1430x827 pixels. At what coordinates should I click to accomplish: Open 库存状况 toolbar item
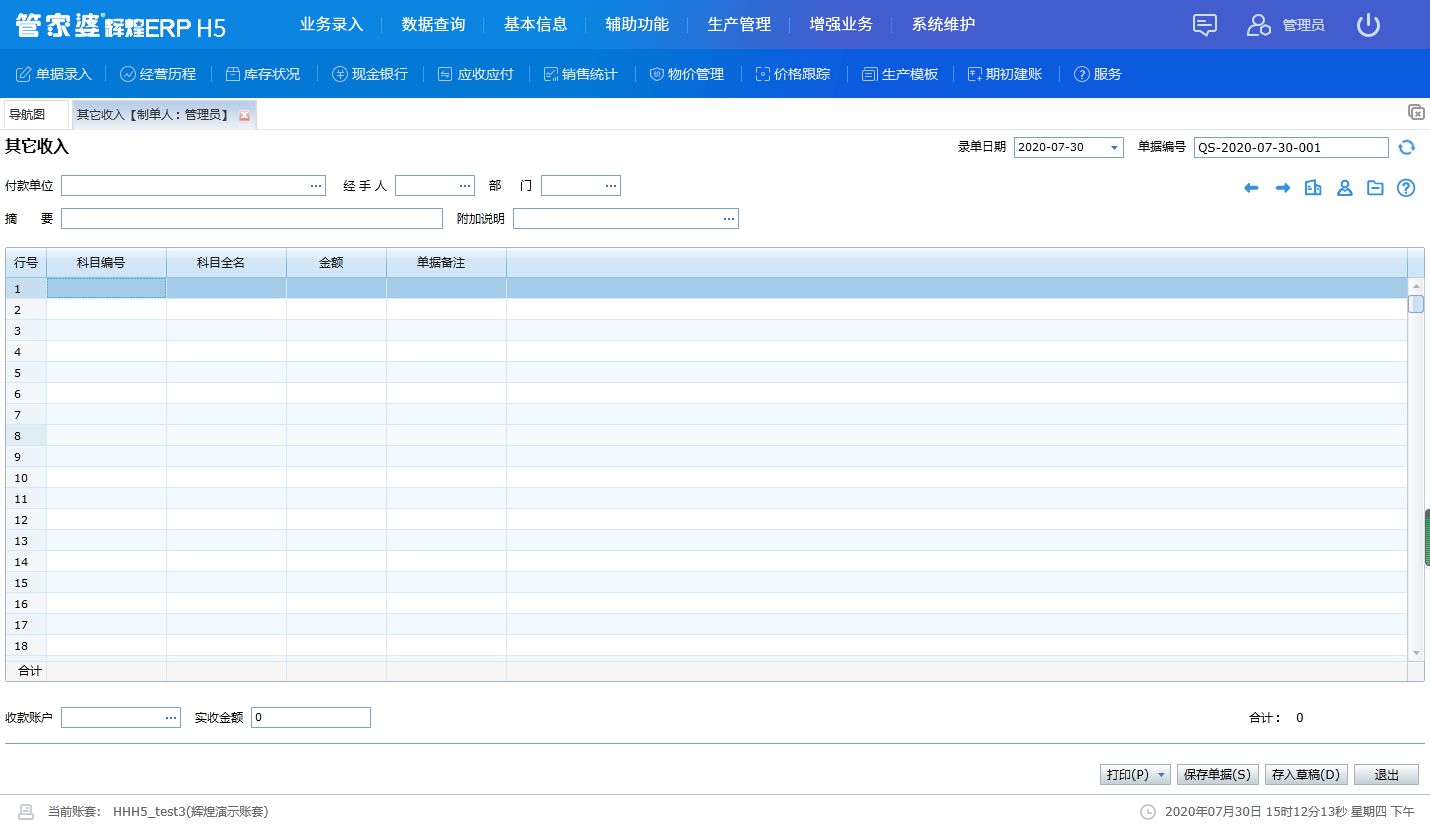click(x=262, y=74)
